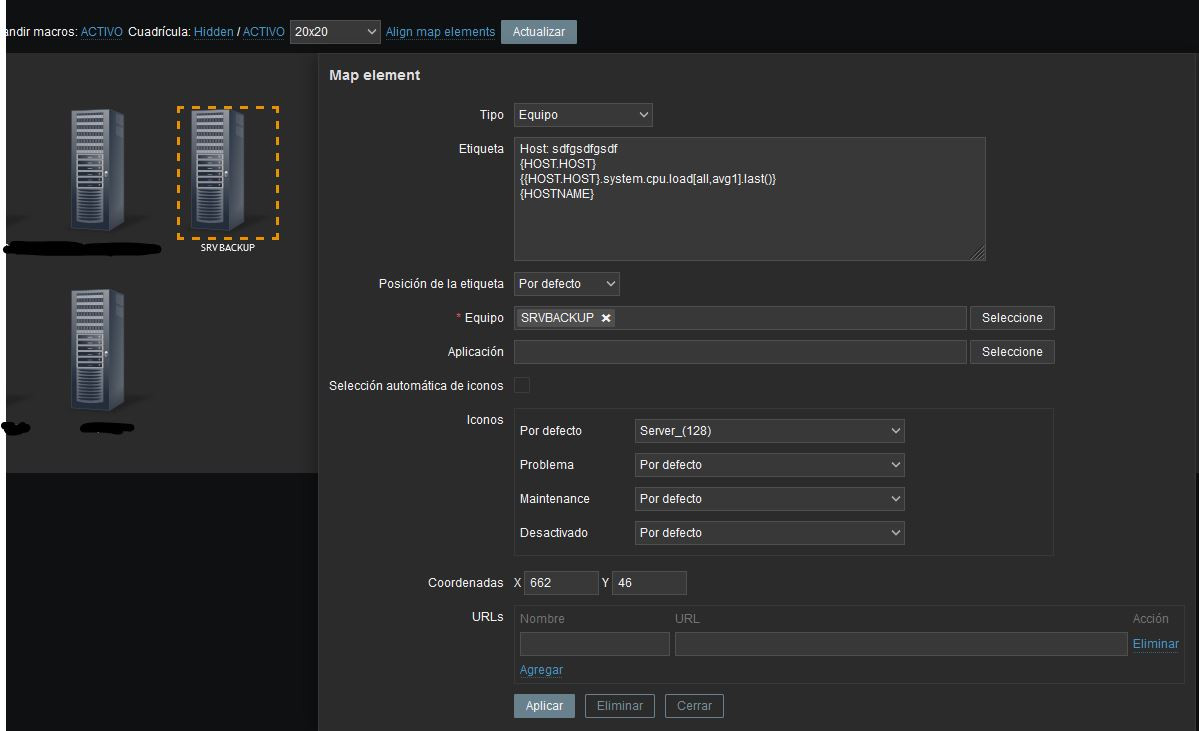Open the Desactivado icon dropdown
1199x731 pixels.
click(769, 533)
